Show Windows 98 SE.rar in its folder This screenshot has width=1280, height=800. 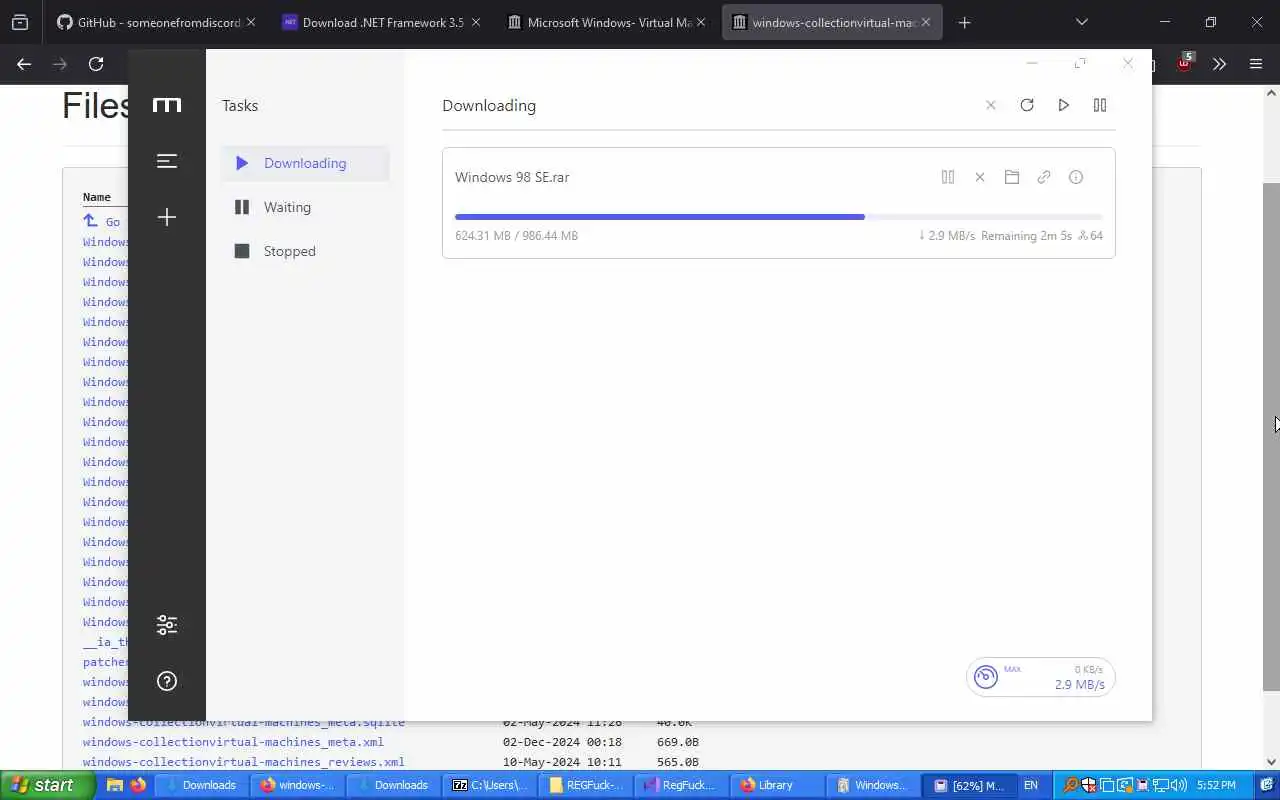click(1012, 177)
